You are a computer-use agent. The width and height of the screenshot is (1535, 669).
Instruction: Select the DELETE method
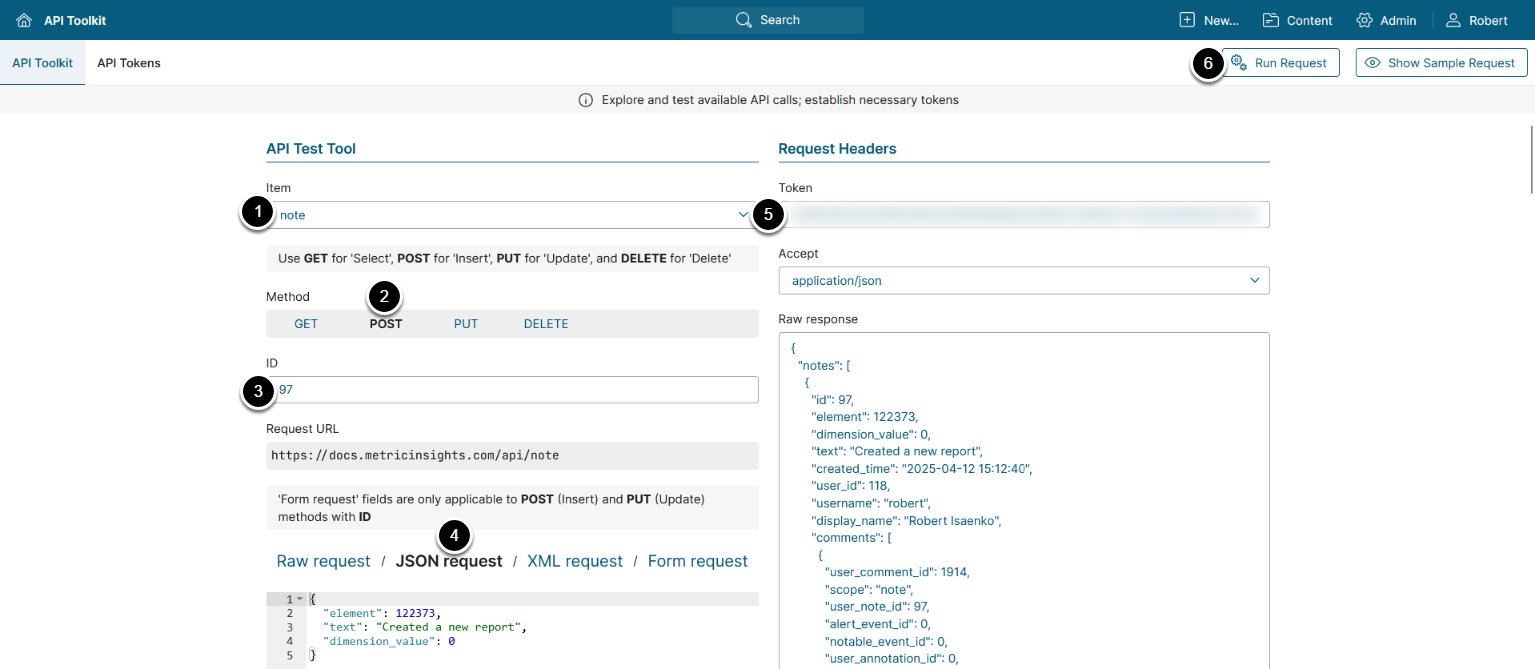coord(546,324)
